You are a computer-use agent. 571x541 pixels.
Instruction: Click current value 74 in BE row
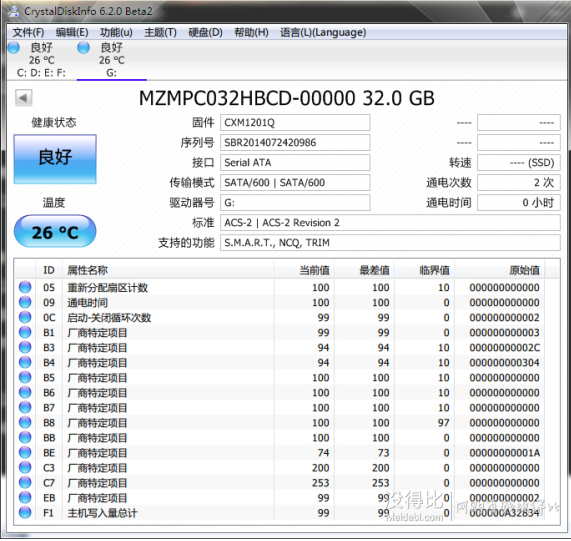[323, 453]
